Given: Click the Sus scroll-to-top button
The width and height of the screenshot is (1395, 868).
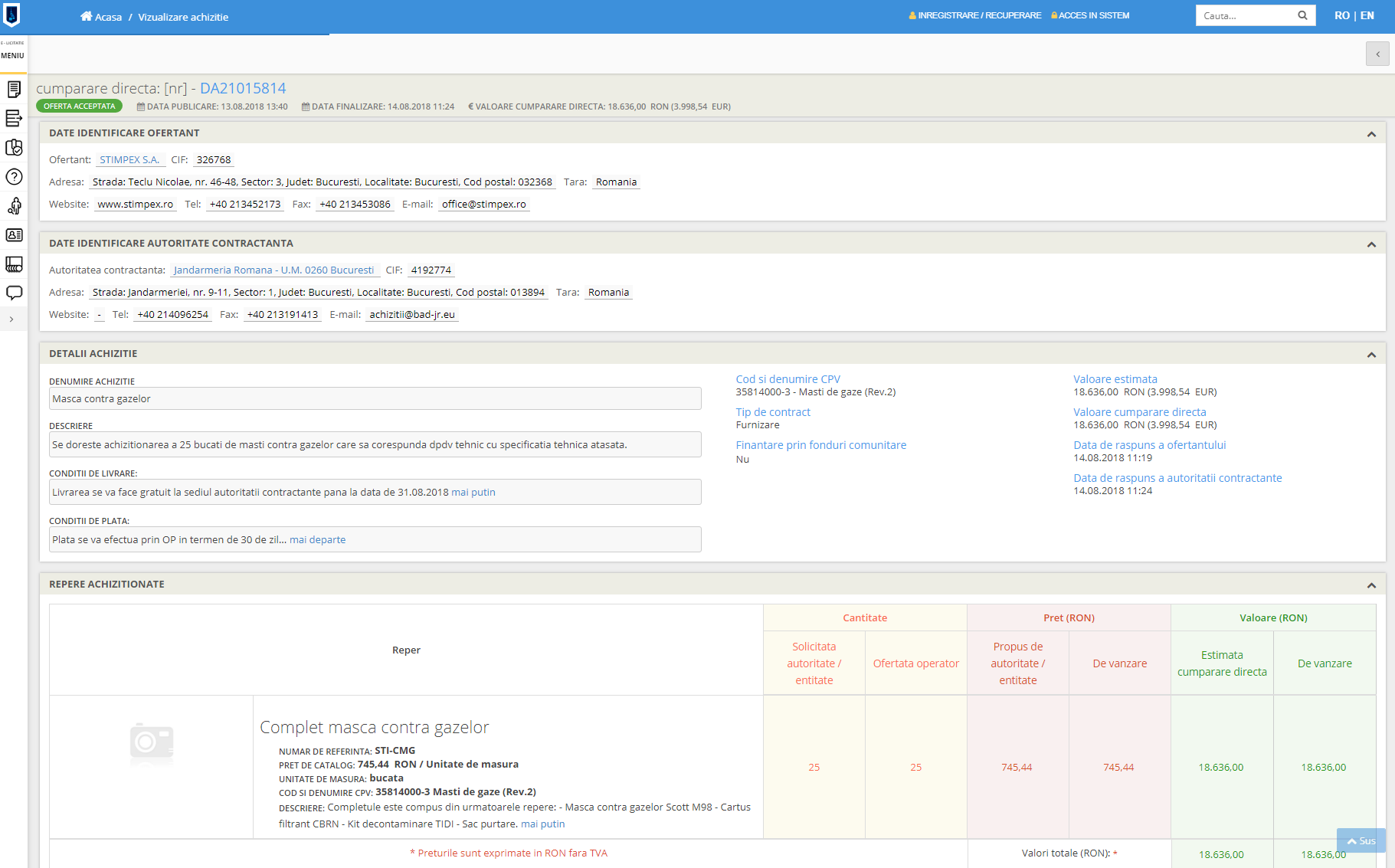Looking at the screenshot, I should [x=1361, y=840].
